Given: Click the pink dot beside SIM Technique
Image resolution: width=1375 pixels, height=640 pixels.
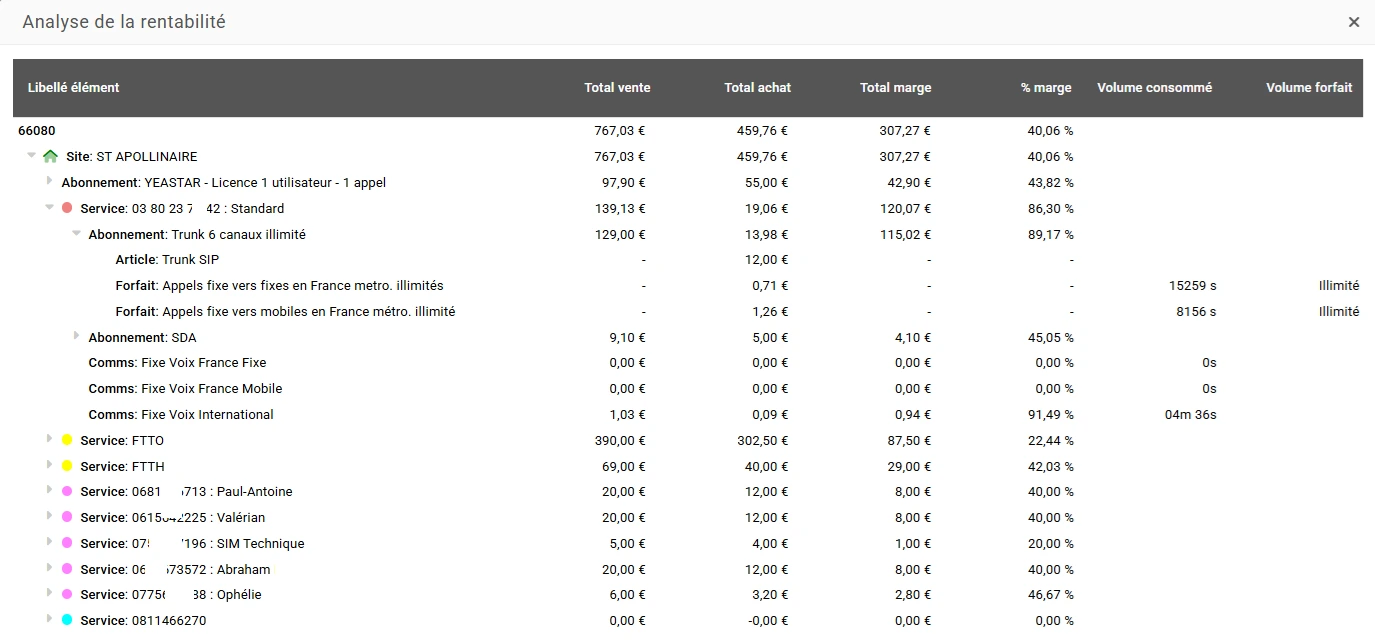Looking at the screenshot, I should (67, 543).
